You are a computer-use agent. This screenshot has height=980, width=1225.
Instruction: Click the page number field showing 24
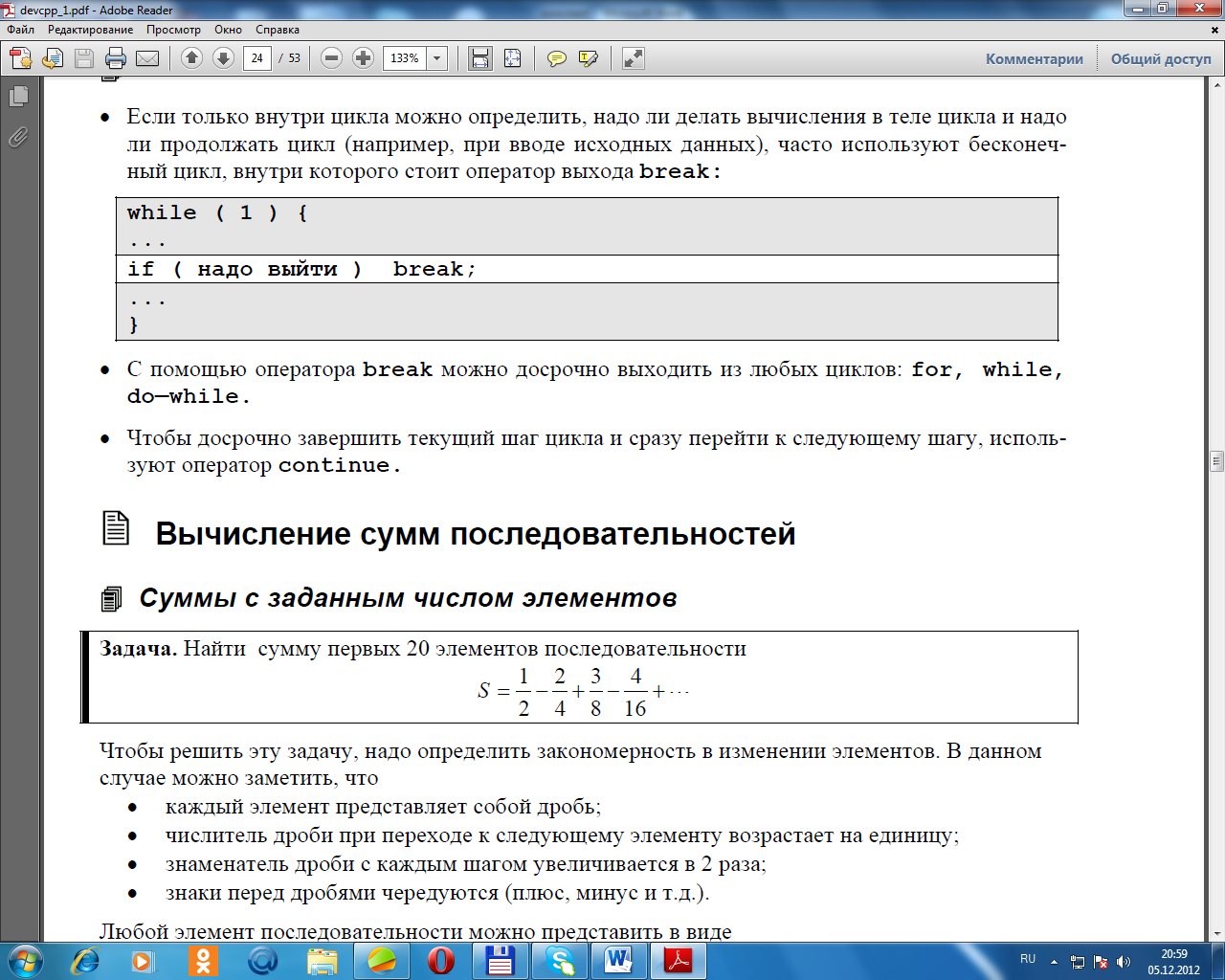tap(256, 58)
